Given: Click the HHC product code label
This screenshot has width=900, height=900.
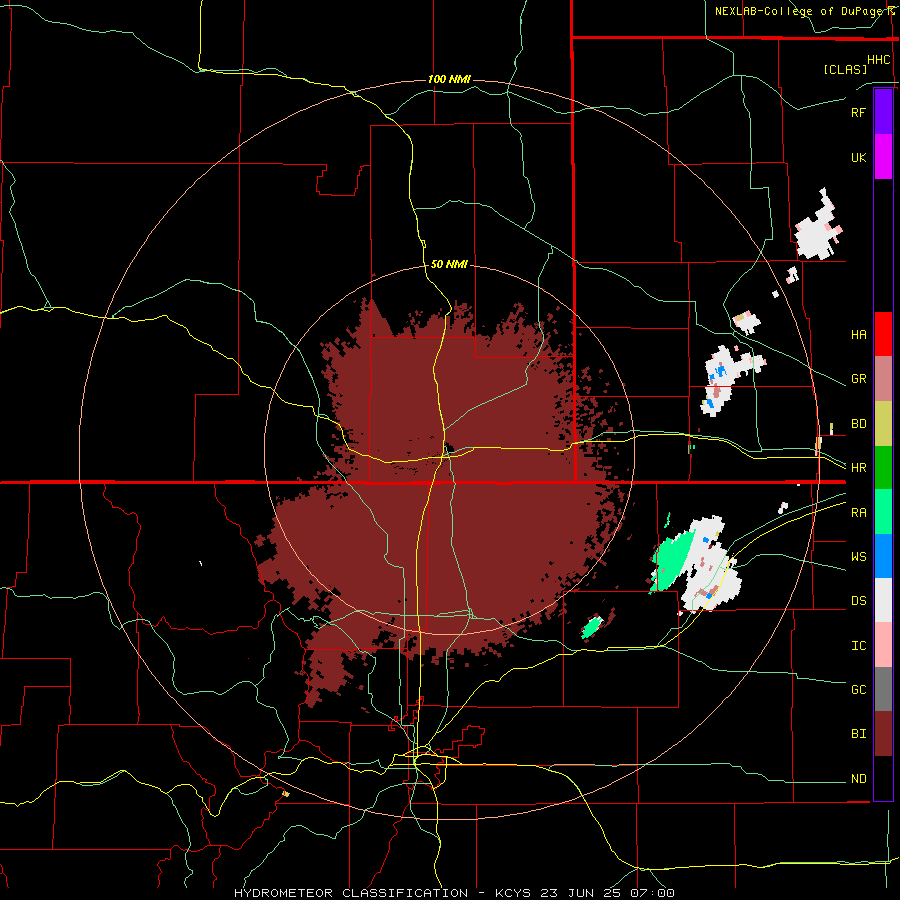Looking at the screenshot, I should (878, 60).
